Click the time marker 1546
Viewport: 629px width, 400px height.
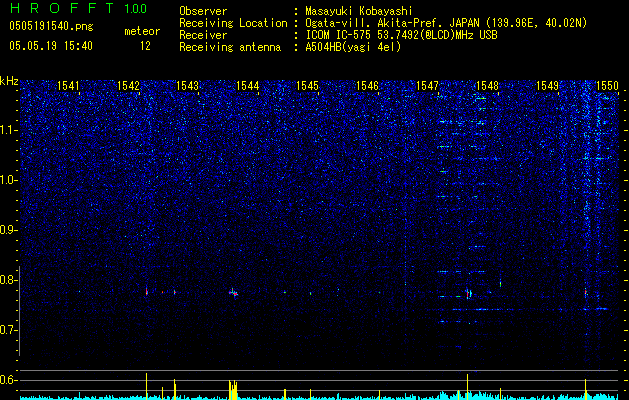(367, 86)
